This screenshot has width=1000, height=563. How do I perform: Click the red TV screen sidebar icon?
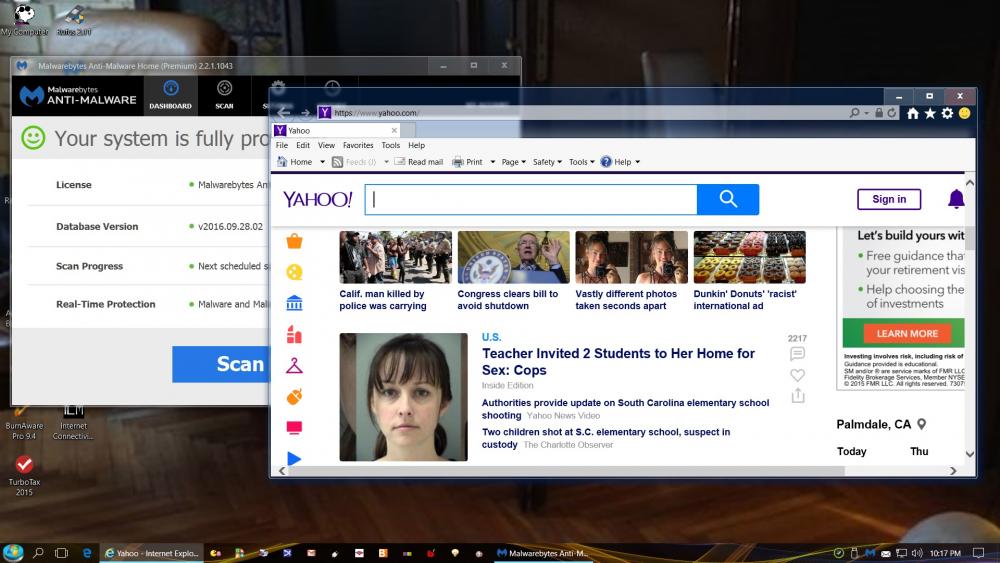(x=294, y=427)
